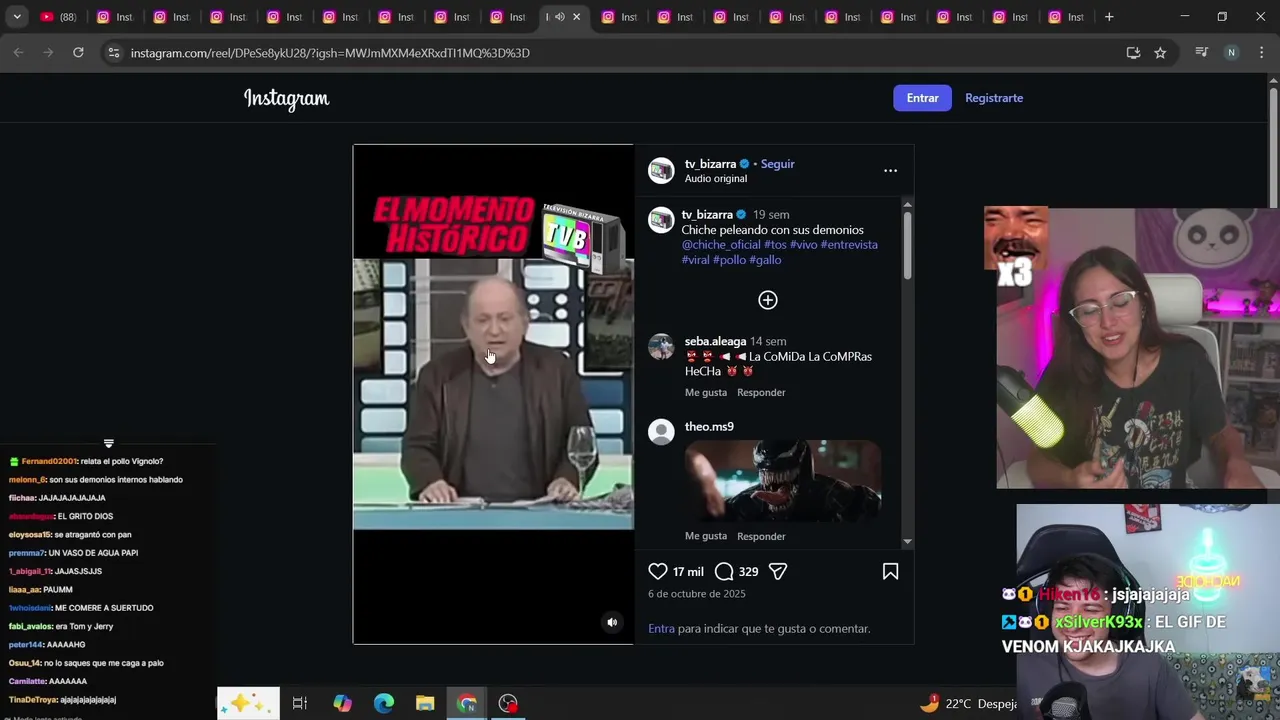The width and height of the screenshot is (1280, 720).
Task: Toggle the reel's sound speaker icon
Action: point(612,622)
